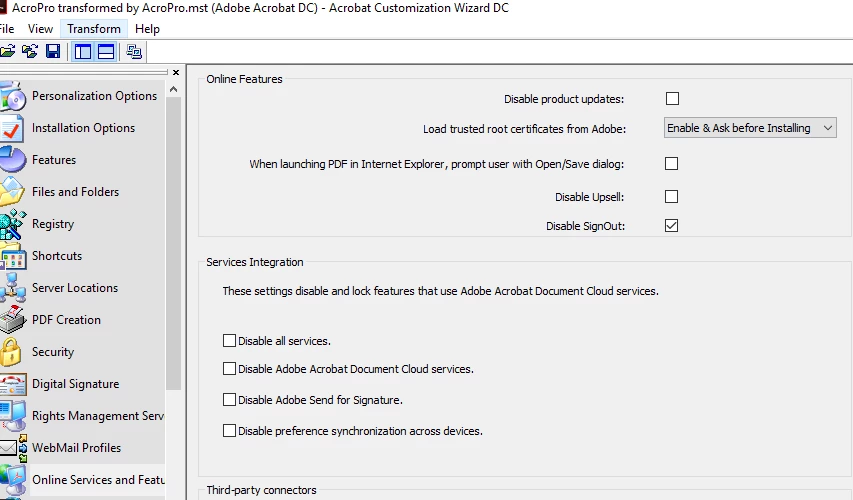Check Disable preference synchronization across devices
The height and width of the screenshot is (500, 853).
(x=230, y=431)
